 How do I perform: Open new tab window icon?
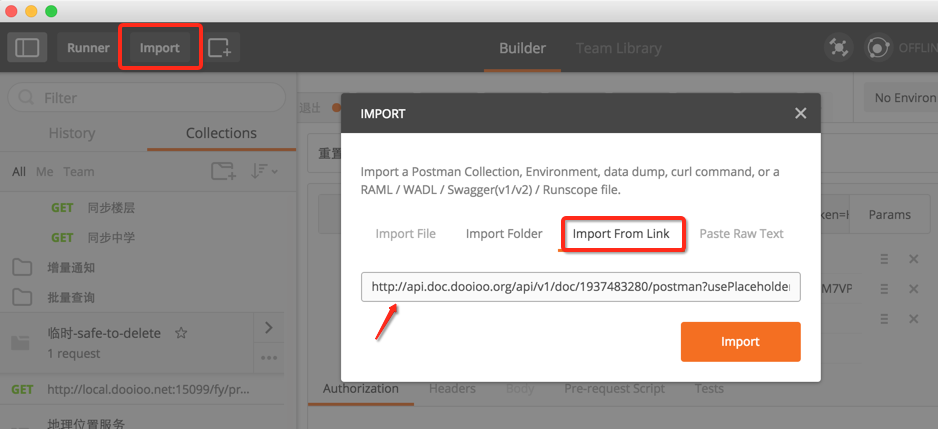pyautogui.click(x=219, y=47)
